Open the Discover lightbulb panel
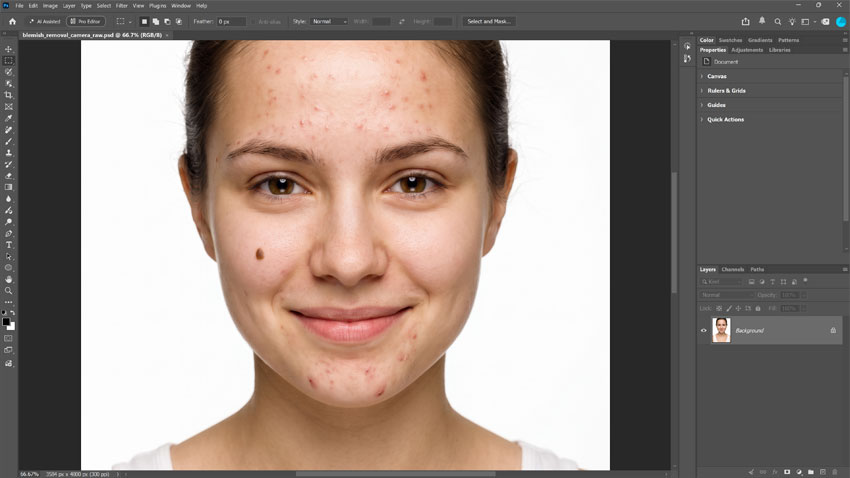Image resolution: width=850 pixels, height=478 pixels. (x=792, y=22)
